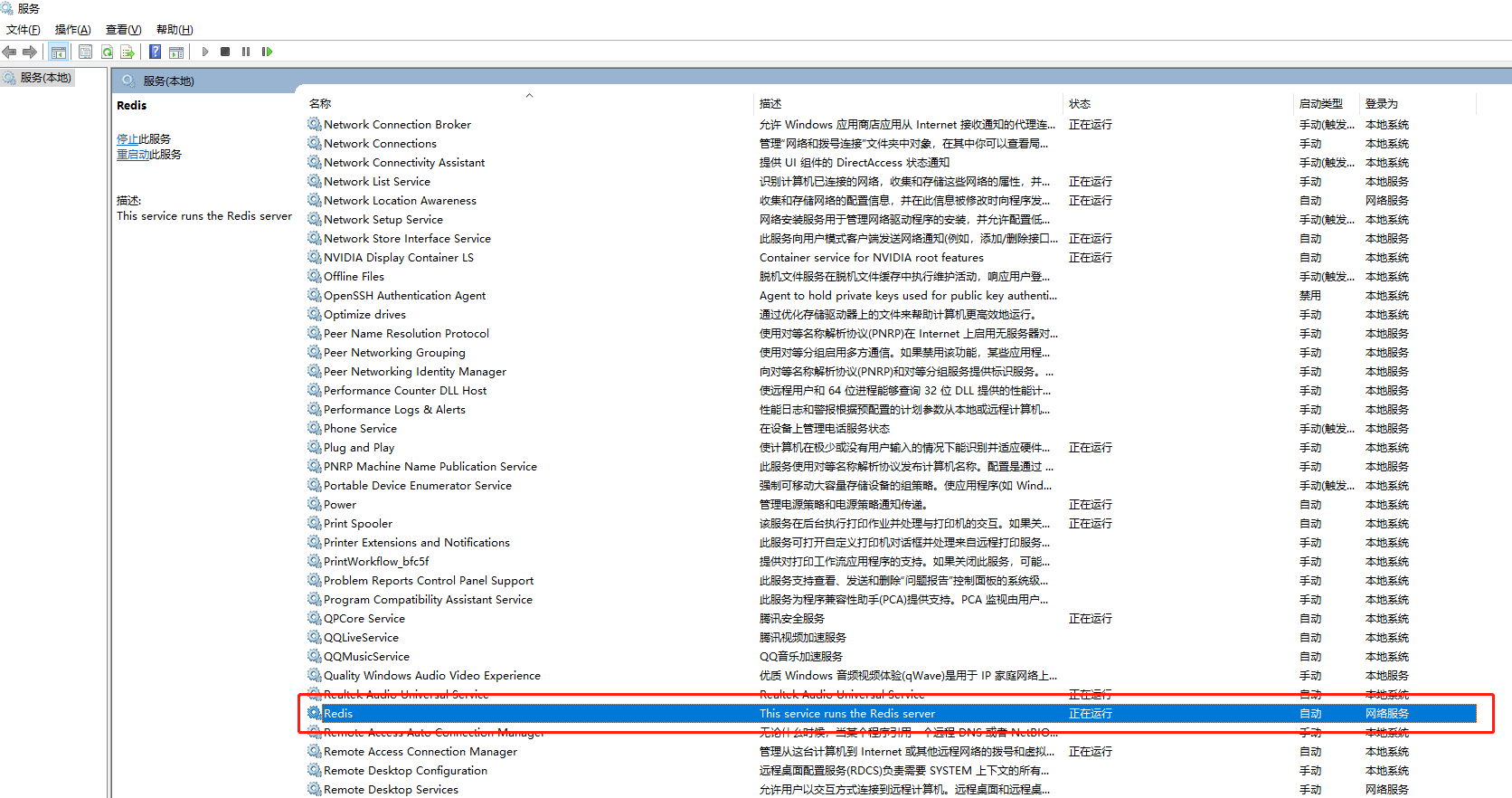Select Problem Reports Control Panel Support
The height and width of the screenshot is (798, 1512).
click(429, 581)
